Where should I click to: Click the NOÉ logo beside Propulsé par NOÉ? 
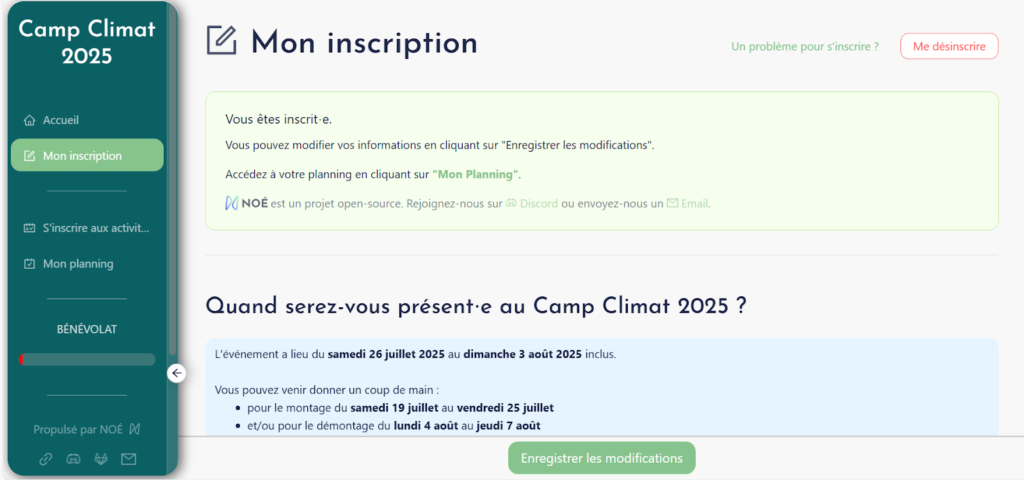135,429
